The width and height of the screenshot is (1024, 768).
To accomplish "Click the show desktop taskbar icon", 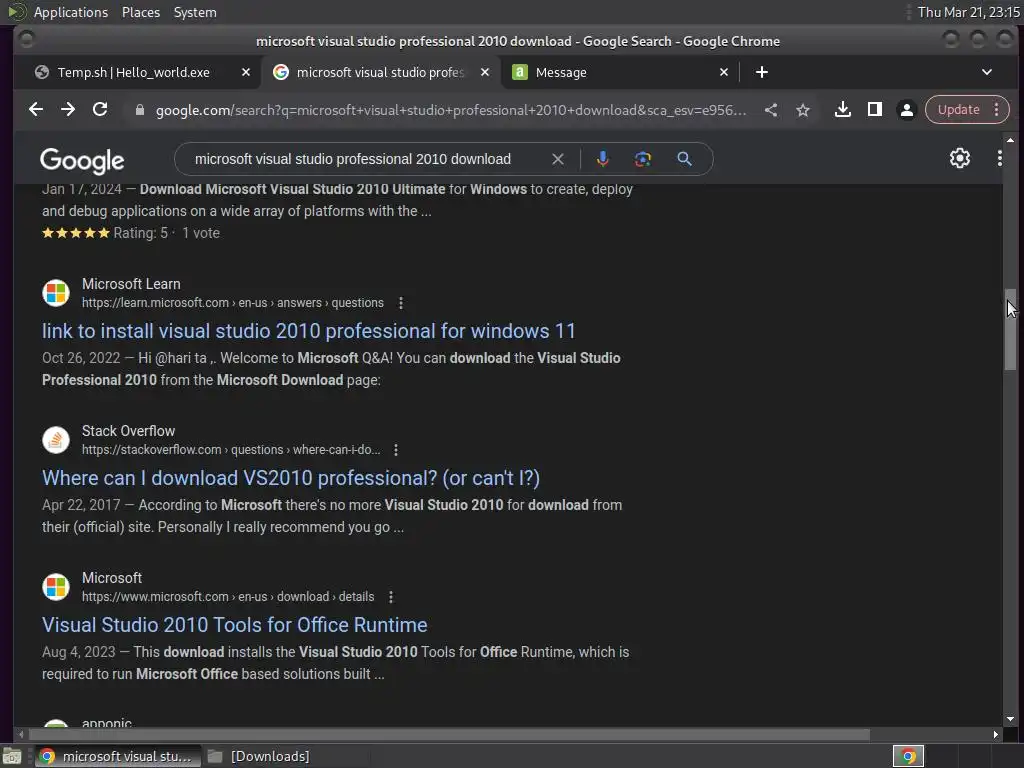I will coord(12,756).
